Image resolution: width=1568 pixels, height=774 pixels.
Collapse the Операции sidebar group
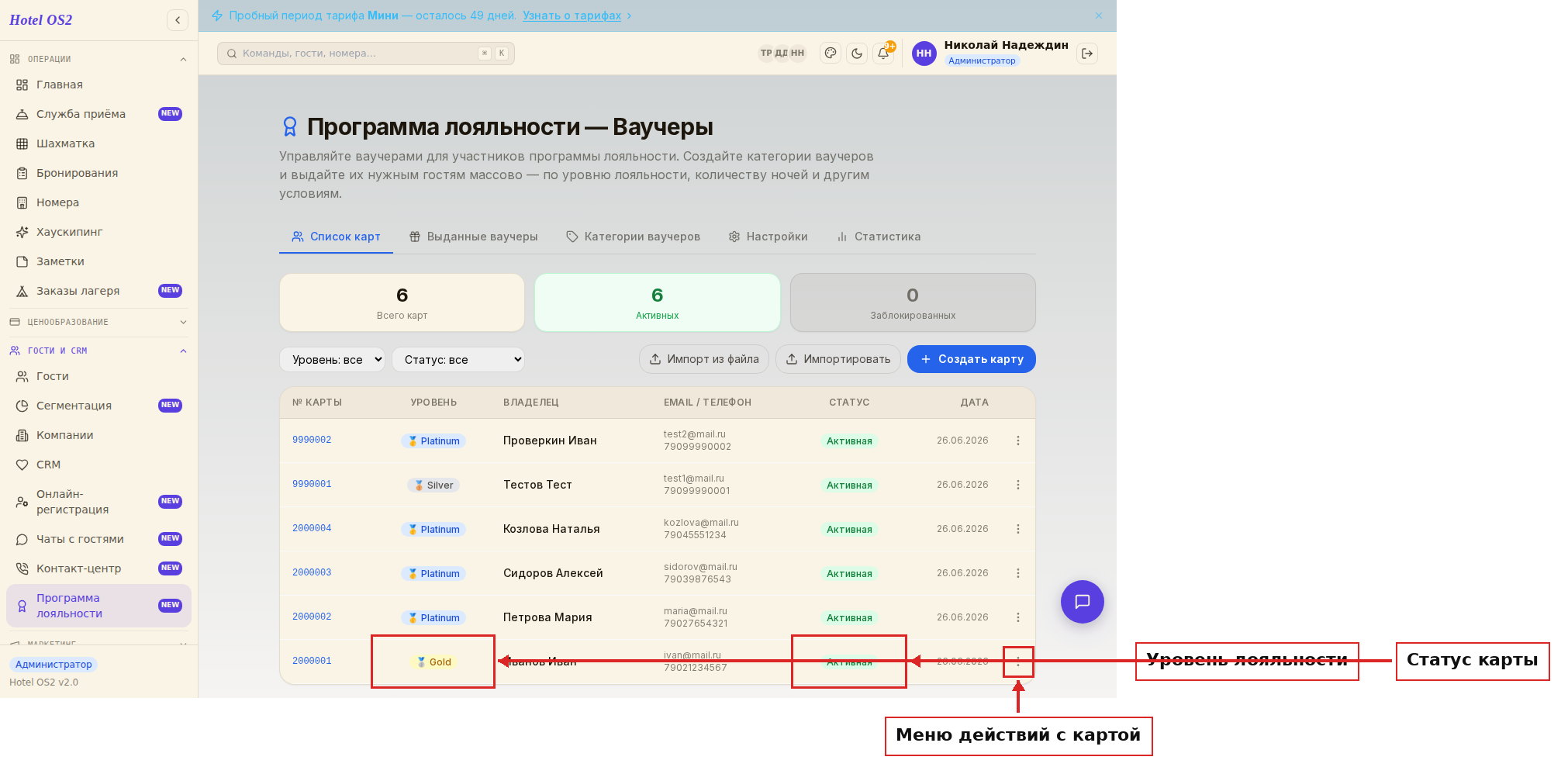pos(98,59)
